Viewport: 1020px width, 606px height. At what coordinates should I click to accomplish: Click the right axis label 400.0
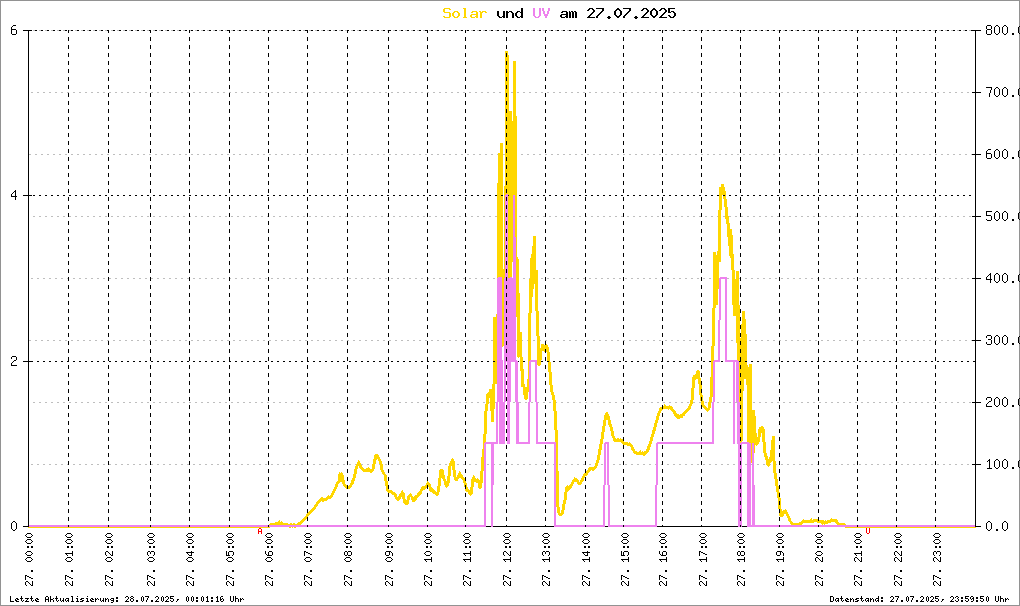point(1002,278)
